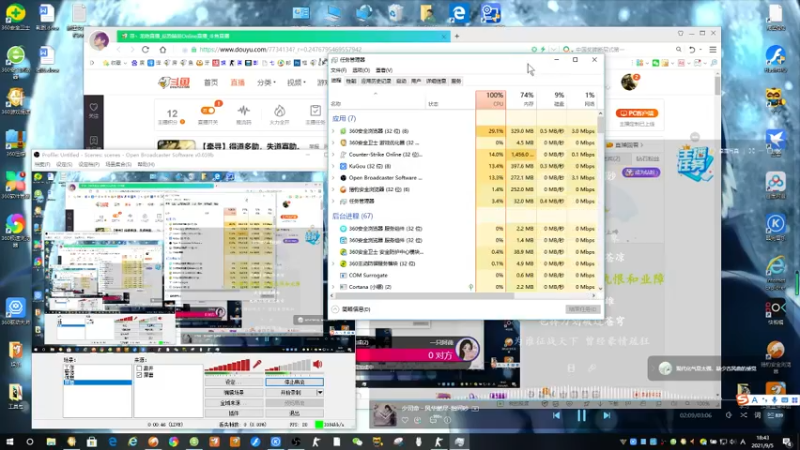Click the COM Surrogate process icon
This screenshot has width=800, height=450.
click(343, 276)
